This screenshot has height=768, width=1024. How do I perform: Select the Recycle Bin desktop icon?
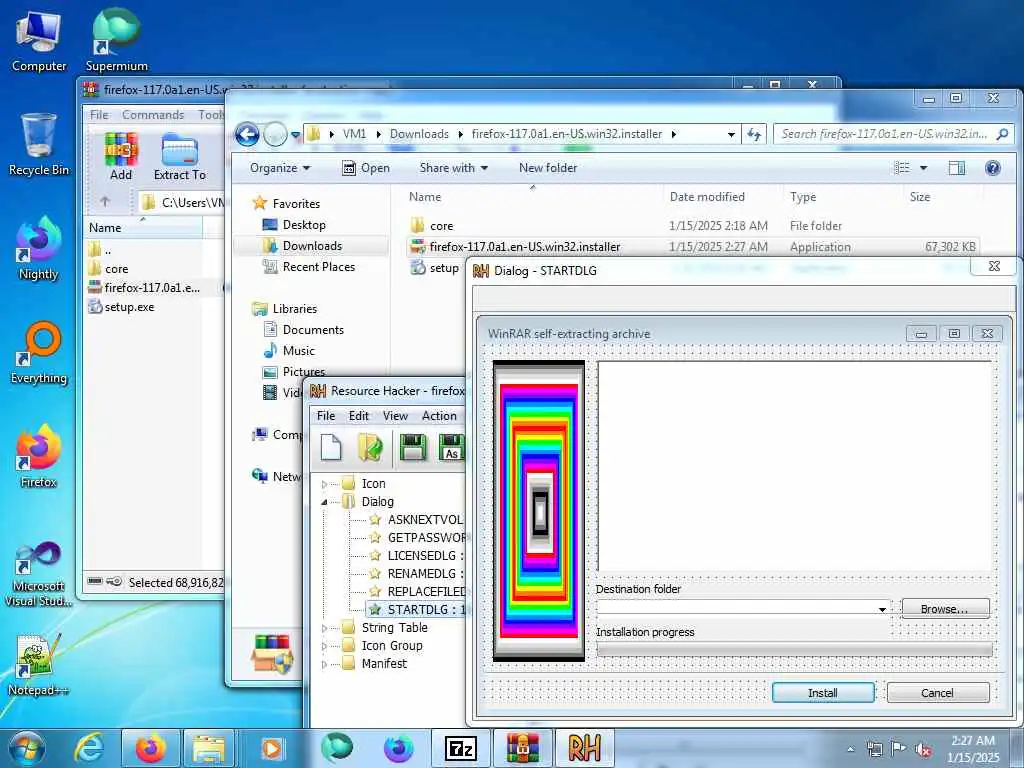(x=39, y=145)
